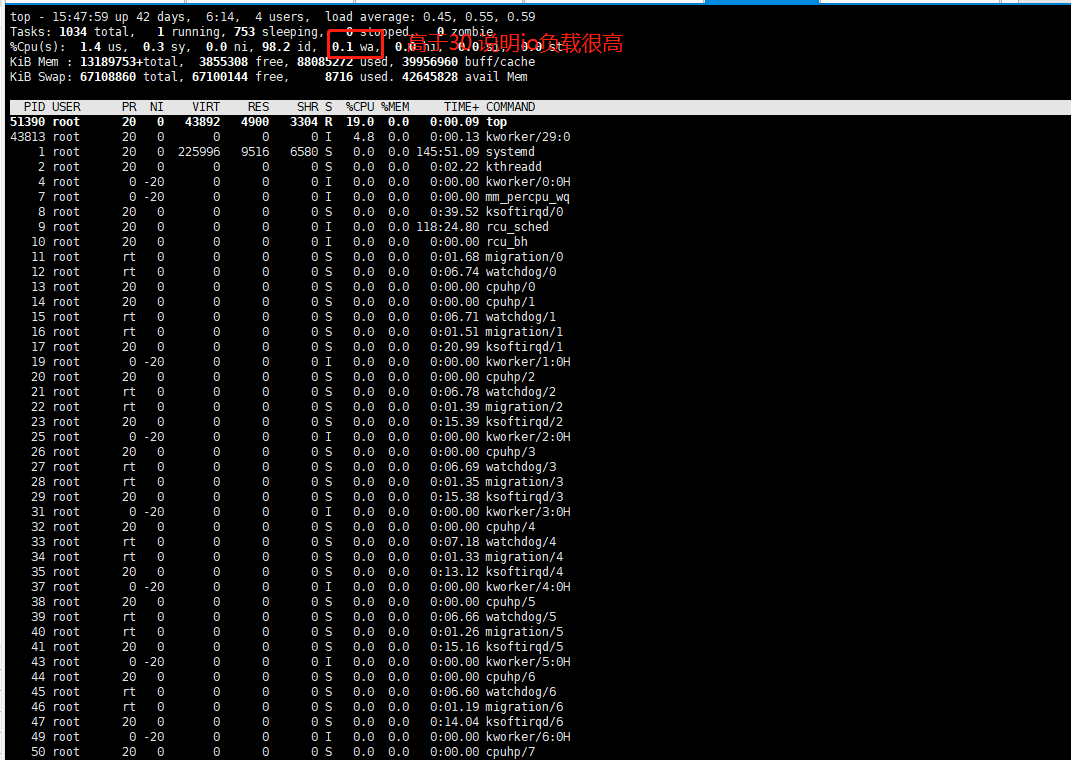Screen dimensions: 1071x760
Task: Select the cpuhp/7 process command
Action: tap(510, 753)
